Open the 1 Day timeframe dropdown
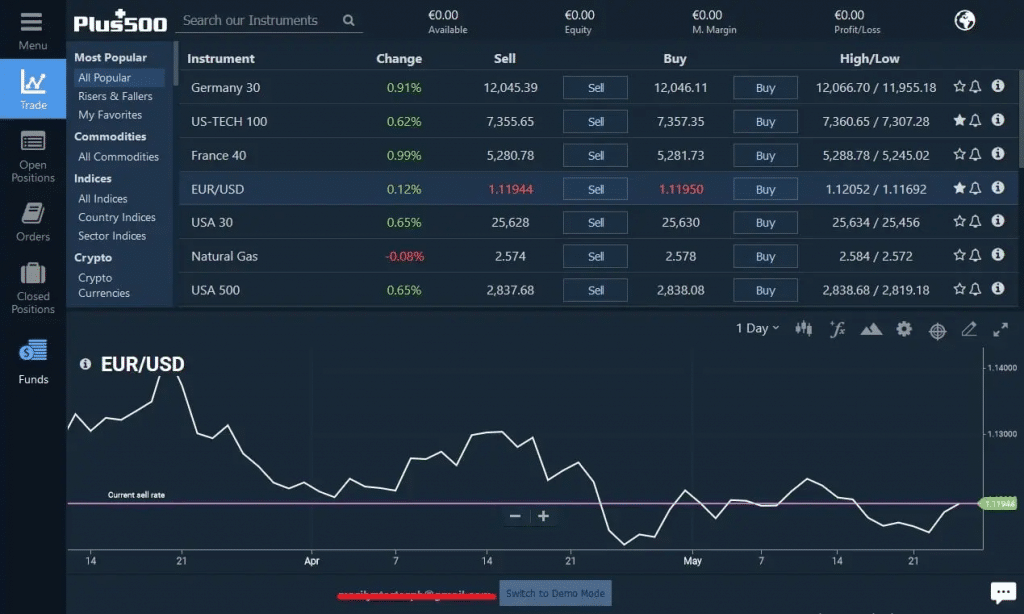 click(757, 329)
